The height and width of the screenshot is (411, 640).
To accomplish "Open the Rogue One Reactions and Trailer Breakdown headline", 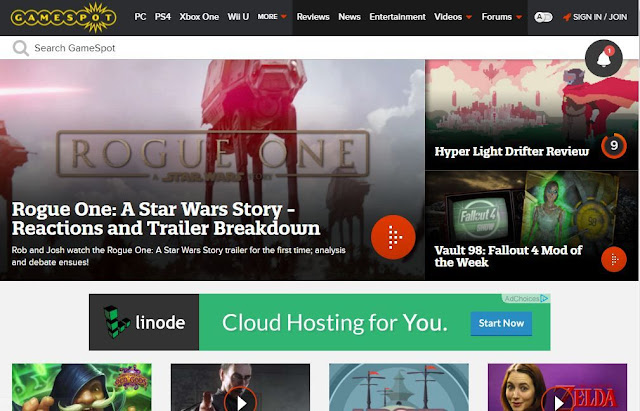I will (166, 218).
